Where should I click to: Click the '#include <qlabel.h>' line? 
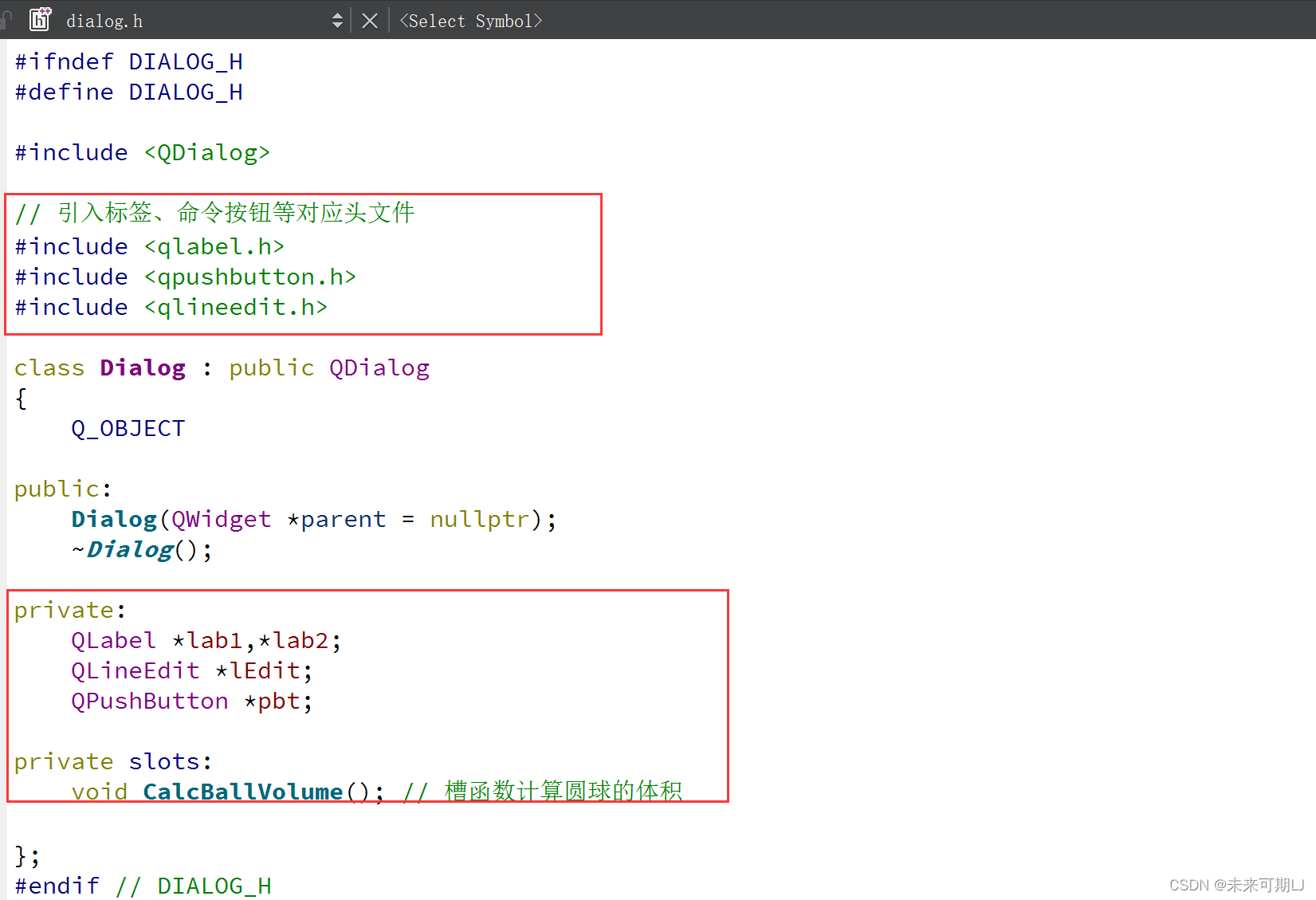[x=150, y=247]
